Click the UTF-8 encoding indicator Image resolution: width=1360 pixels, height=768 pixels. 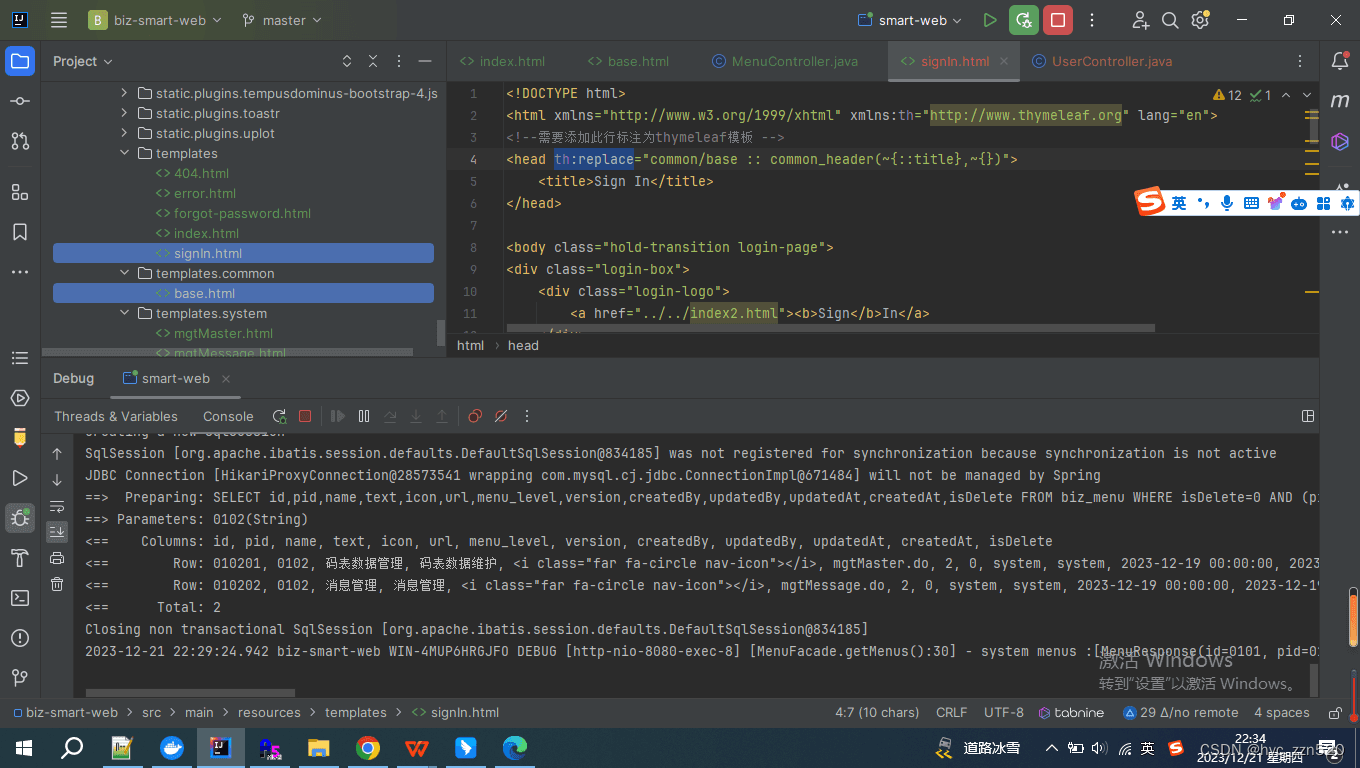[x=1003, y=712]
